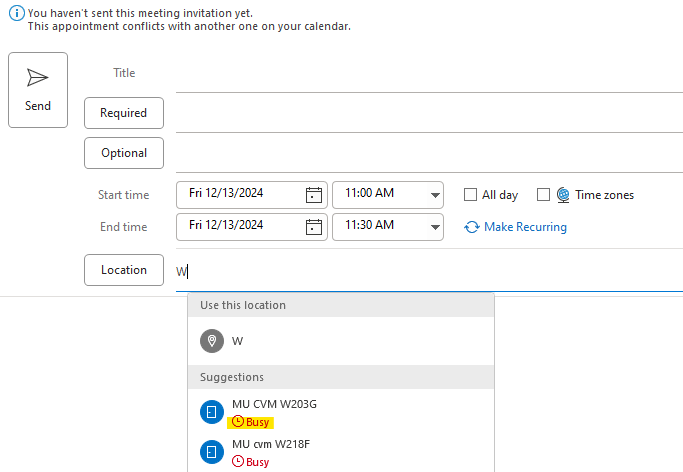The image size is (683, 472).
Task: Open the end date calendar picker icon
Action: point(314,227)
